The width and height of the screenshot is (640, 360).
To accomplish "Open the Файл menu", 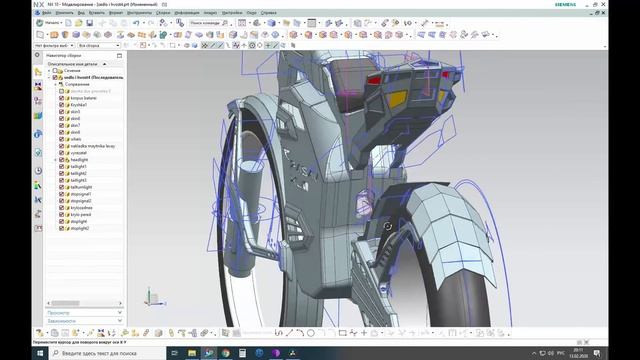I will (x=47, y=13).
